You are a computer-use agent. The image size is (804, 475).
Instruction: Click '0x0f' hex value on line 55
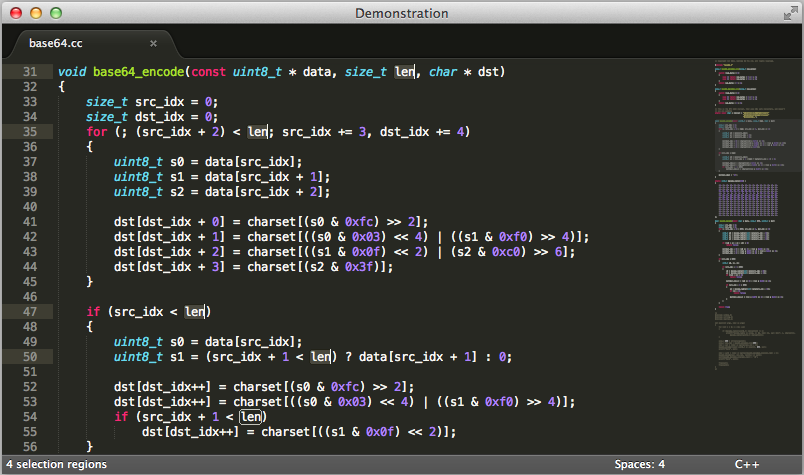[380, 432]
